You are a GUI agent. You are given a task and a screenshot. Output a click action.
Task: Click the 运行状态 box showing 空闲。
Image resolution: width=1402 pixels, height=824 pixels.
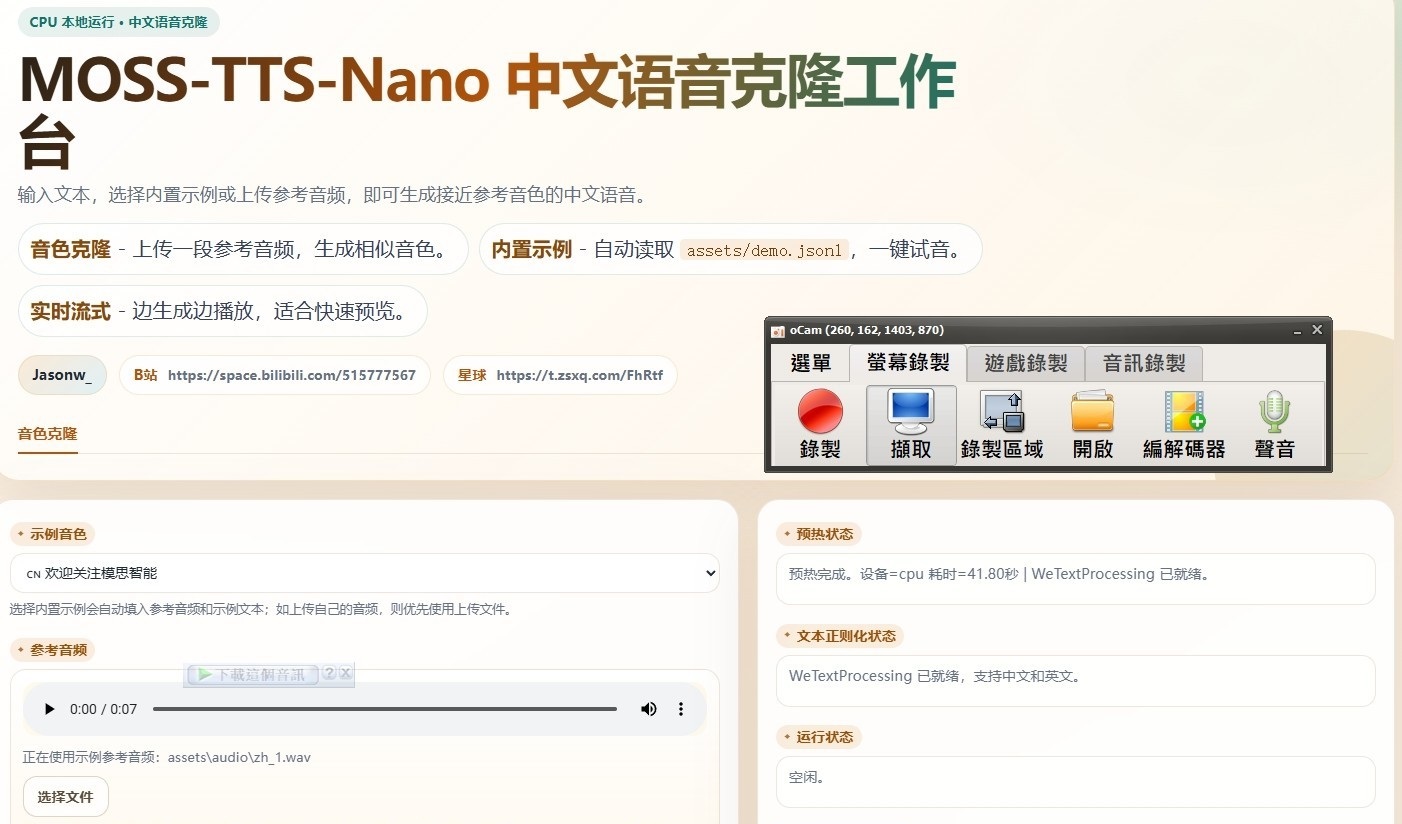pos(1076,781)
